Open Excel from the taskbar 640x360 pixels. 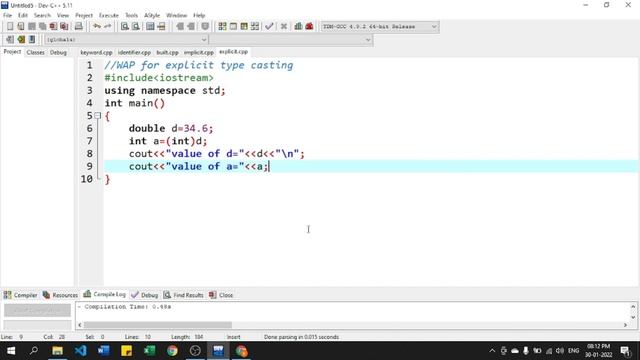tap(149, 351)
